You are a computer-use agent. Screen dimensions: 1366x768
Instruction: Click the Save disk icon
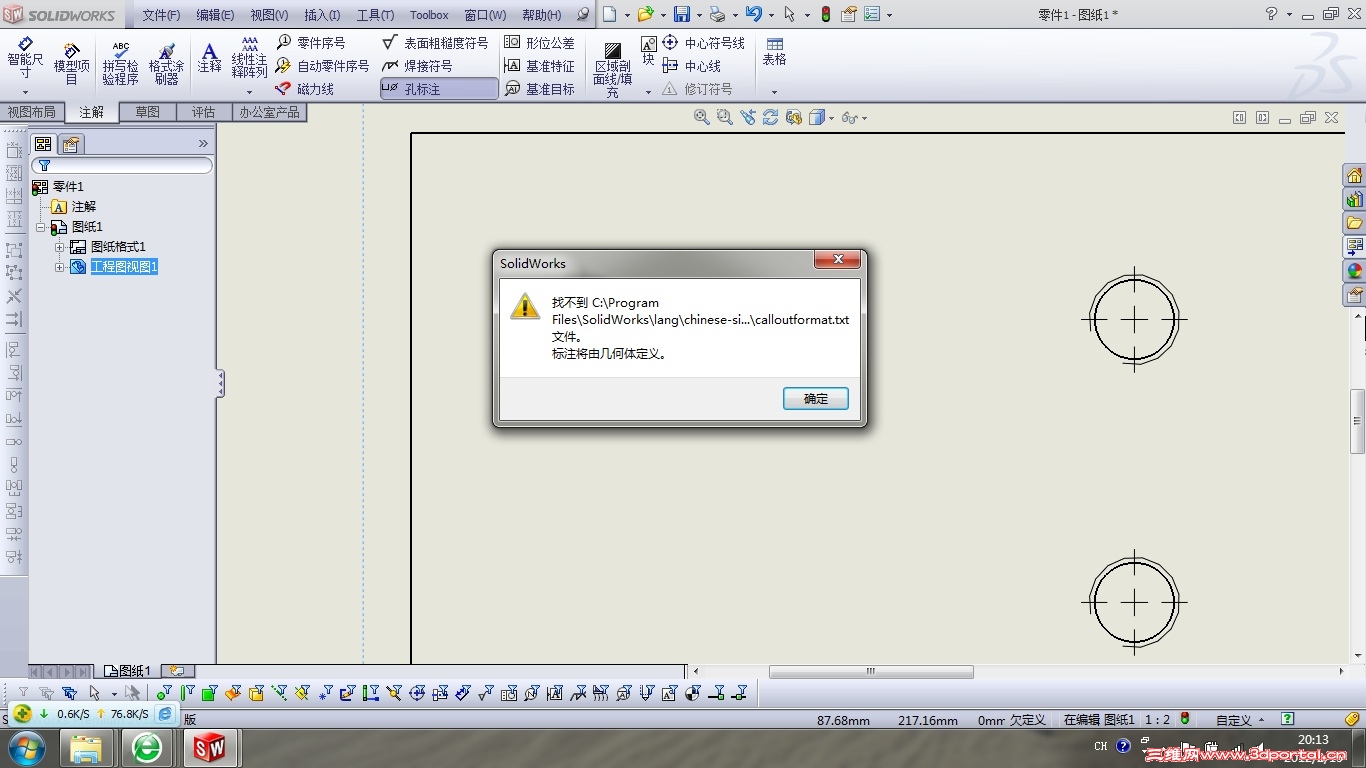[682, 14]
